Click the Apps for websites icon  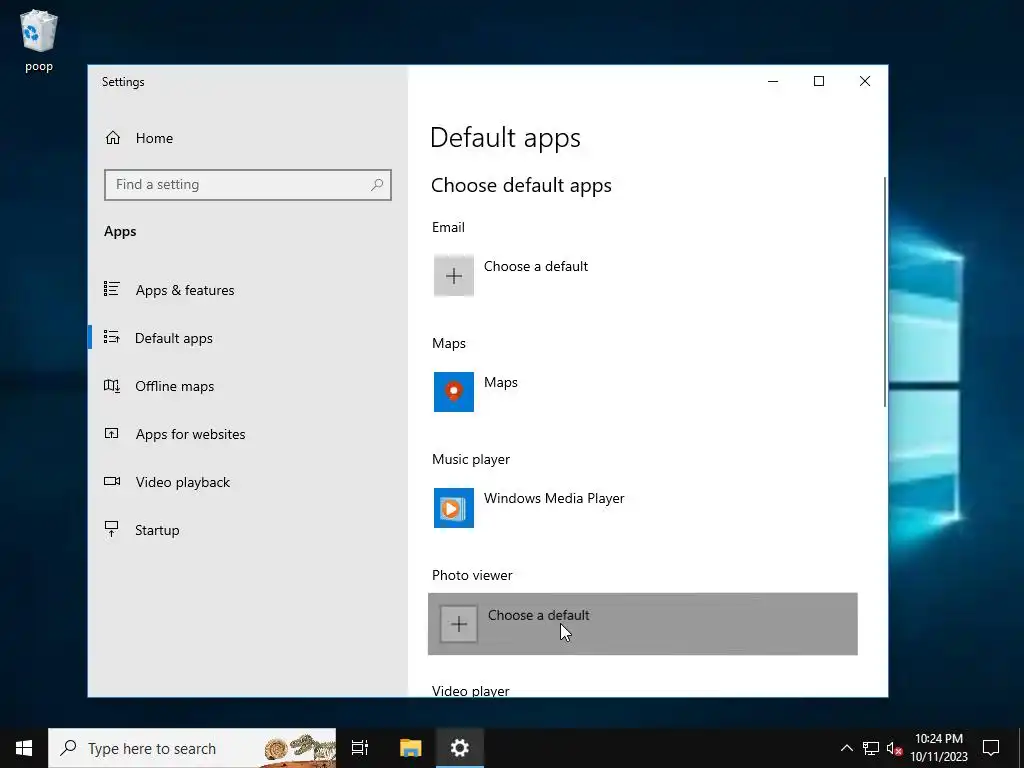click(112, 434)
